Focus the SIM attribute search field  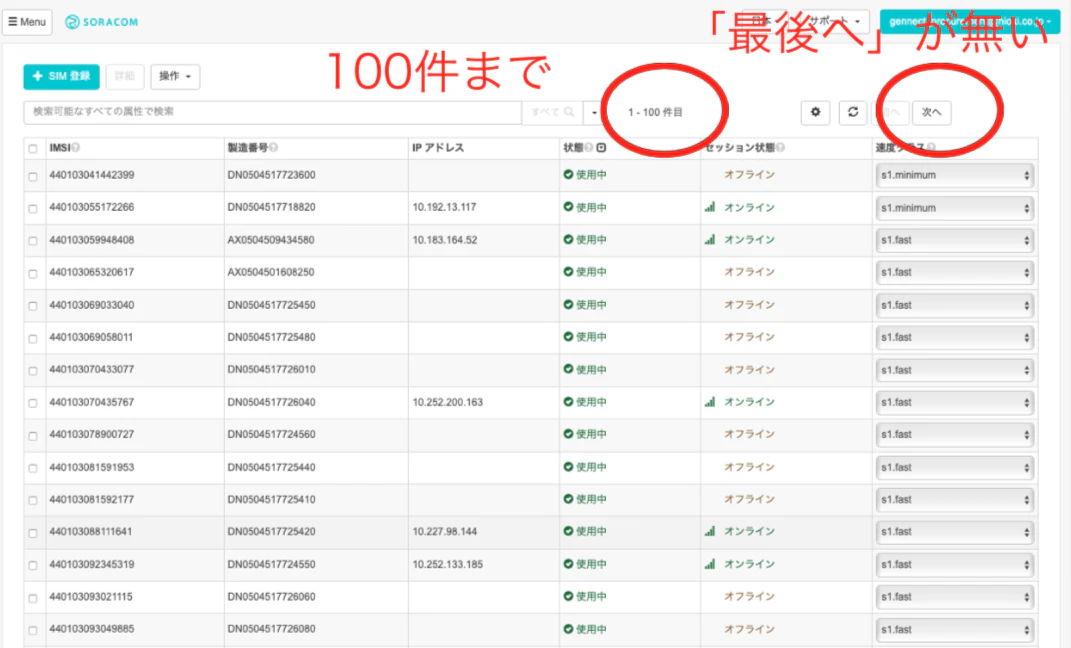273,112
